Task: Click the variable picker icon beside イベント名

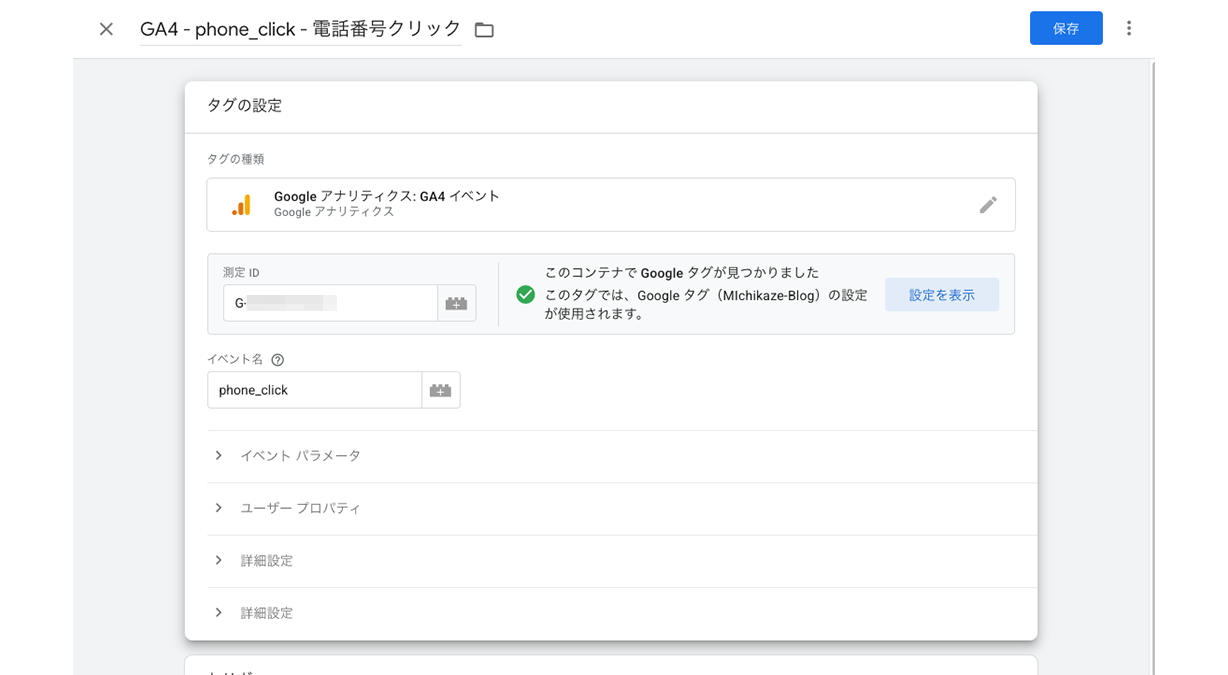Action: point(440,390)
